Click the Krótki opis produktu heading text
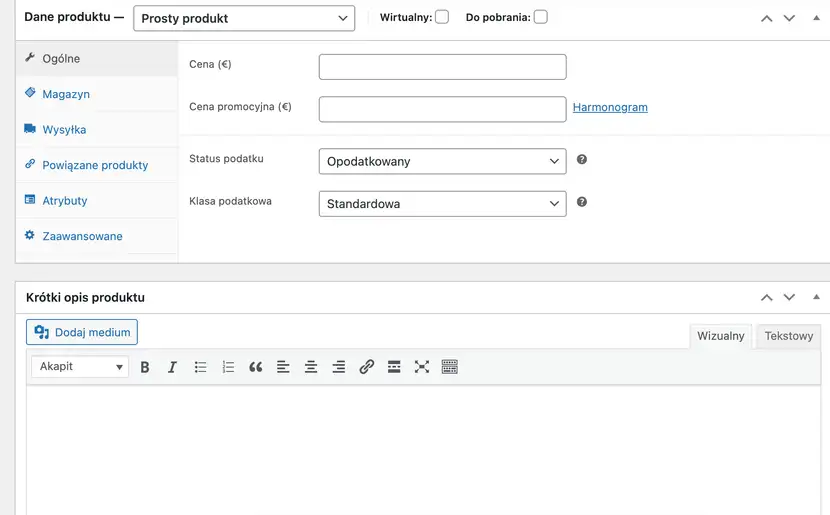The height and width of the screenshot is (515, 830). coord(85,297)
